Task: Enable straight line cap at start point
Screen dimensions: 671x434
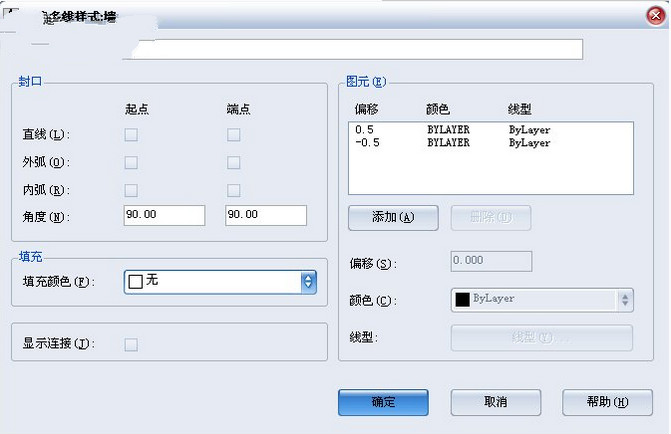Action: point(131,135)
